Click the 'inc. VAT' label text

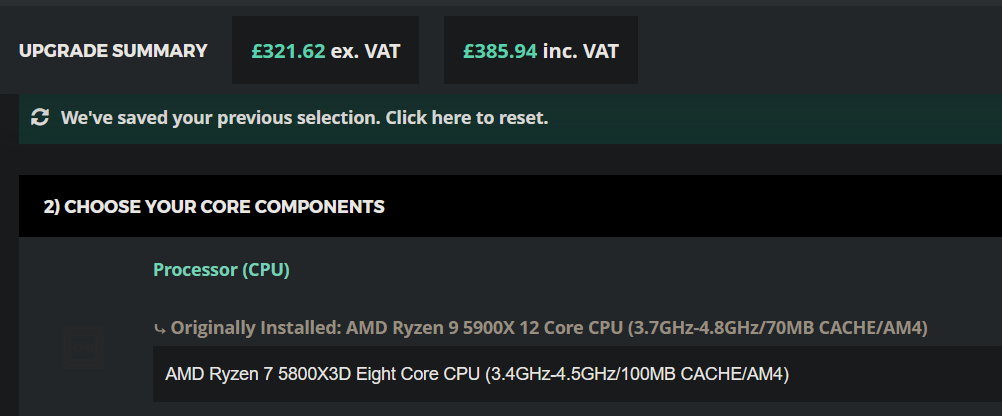(581, 51)
